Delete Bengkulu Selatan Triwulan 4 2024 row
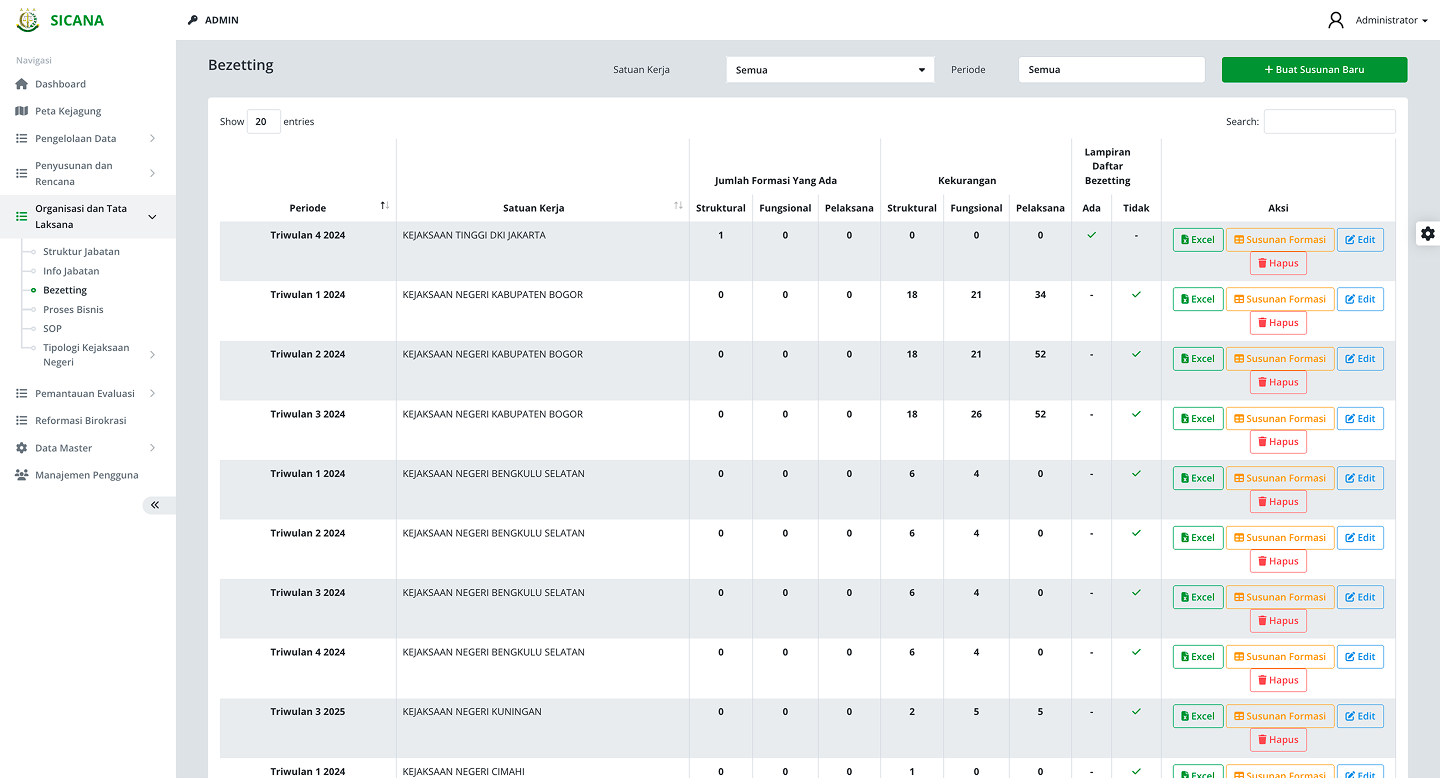1440x778 pixels. tap(1278, 680)
